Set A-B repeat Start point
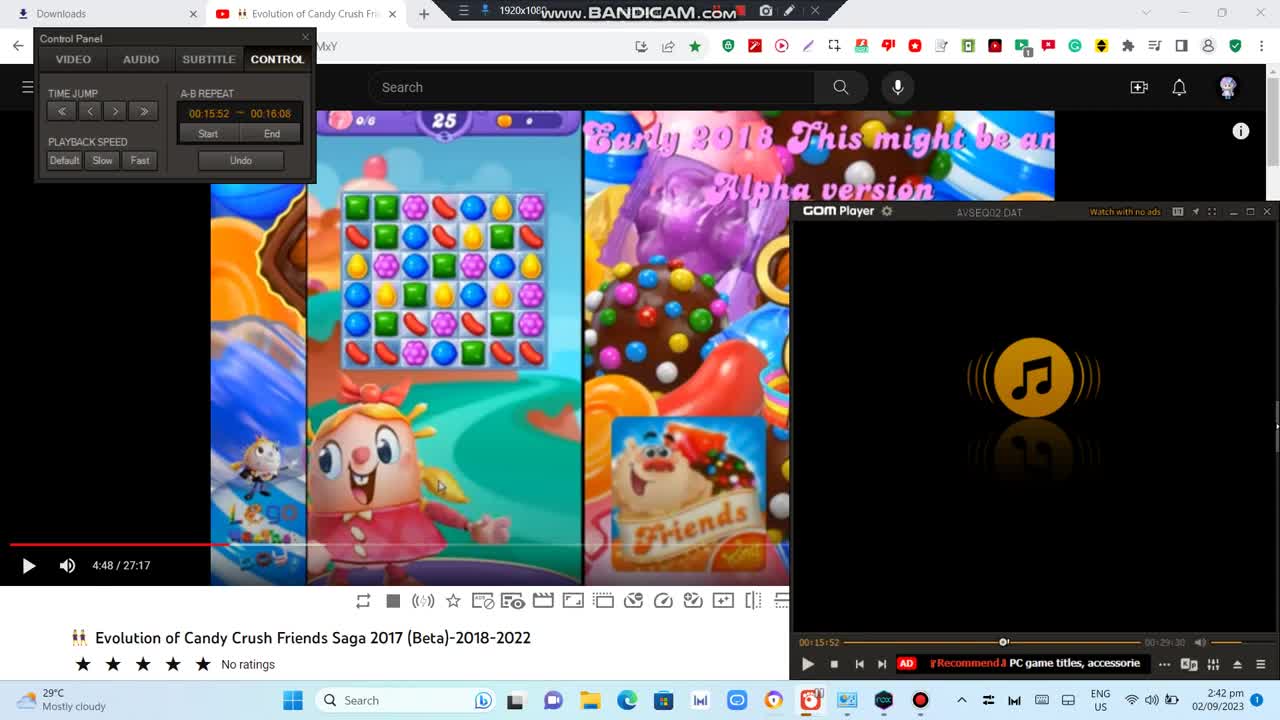1280x720 pixels. (208, 134)
